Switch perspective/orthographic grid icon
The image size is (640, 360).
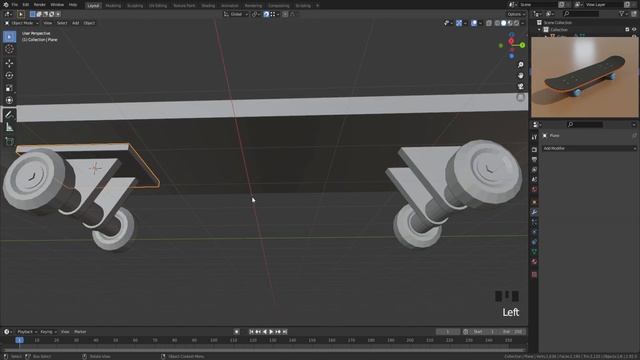click(x=520, y=97)
